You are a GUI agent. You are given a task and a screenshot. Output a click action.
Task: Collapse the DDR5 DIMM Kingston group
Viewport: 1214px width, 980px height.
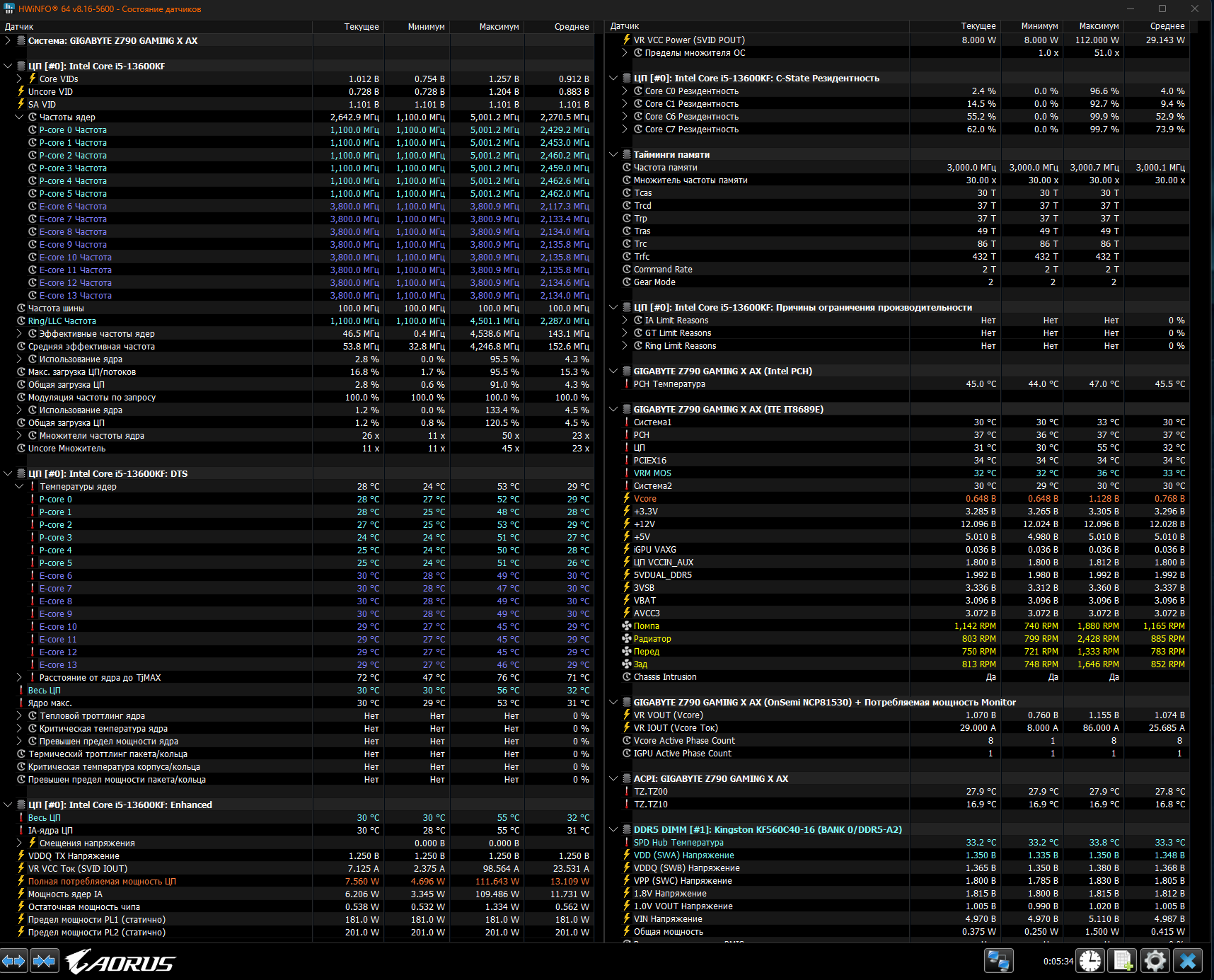(x=613, y=829)
